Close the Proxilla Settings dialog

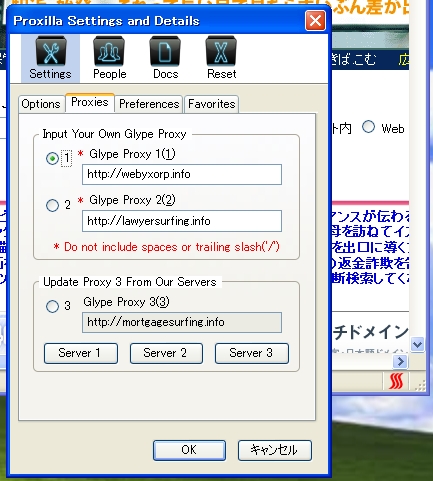[315, 21]
